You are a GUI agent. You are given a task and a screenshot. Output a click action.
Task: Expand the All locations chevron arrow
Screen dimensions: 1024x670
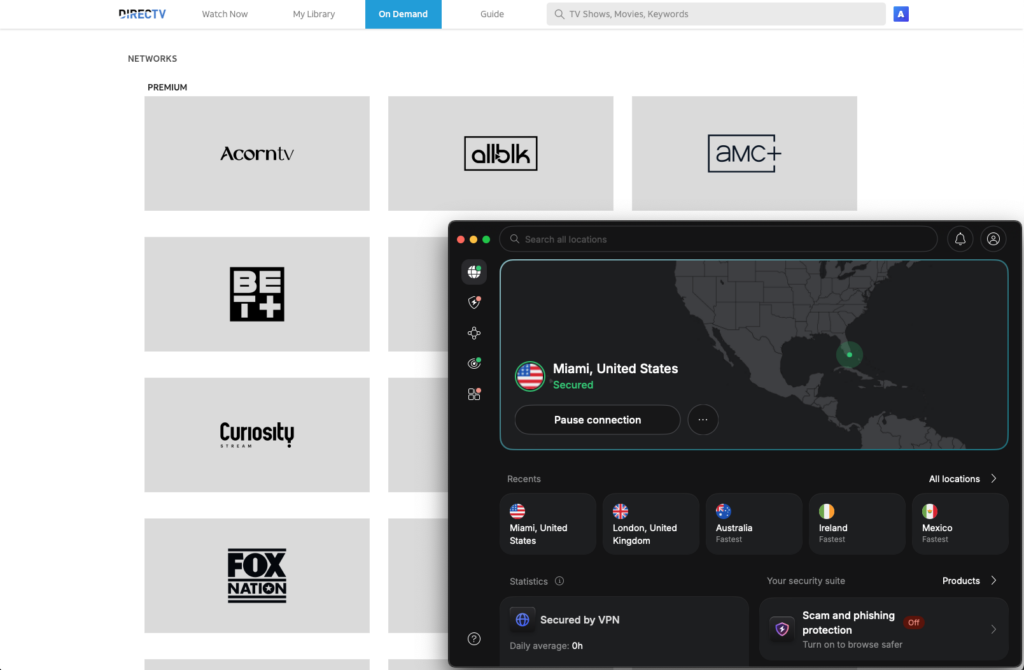point(993,479)
